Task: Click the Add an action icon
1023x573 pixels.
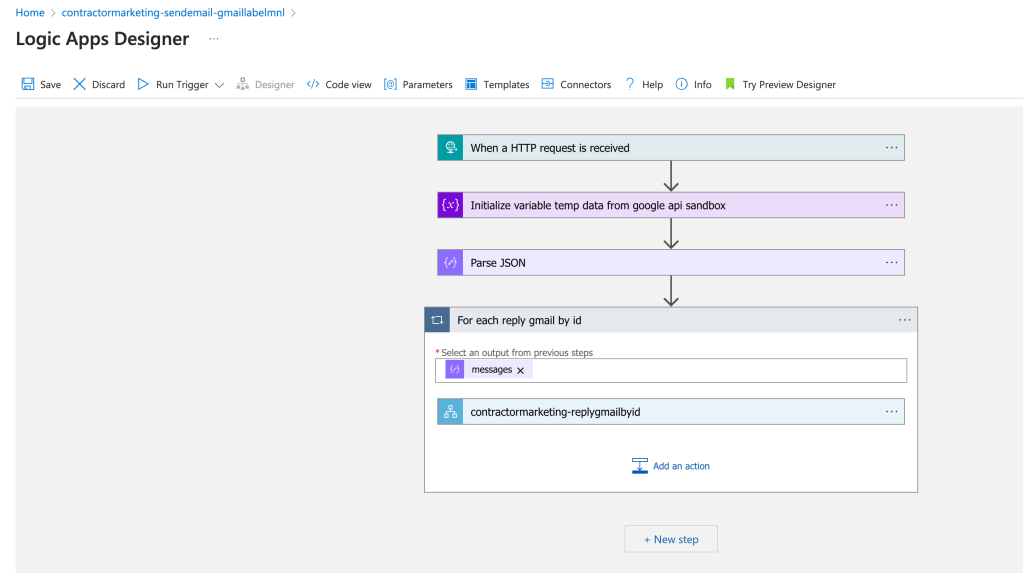Action: pos(639,465)
